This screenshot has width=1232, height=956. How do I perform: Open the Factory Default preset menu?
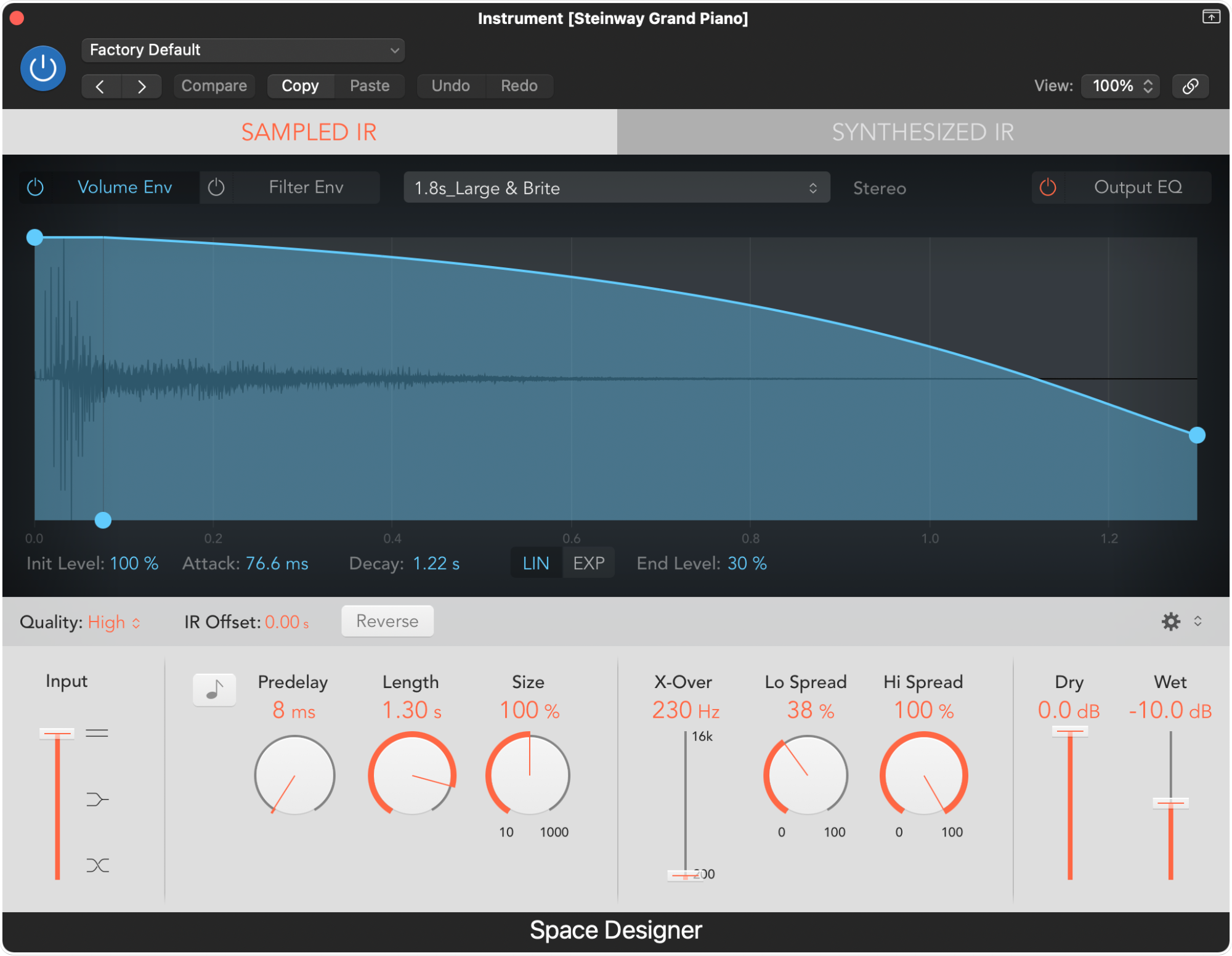point(243,50)
